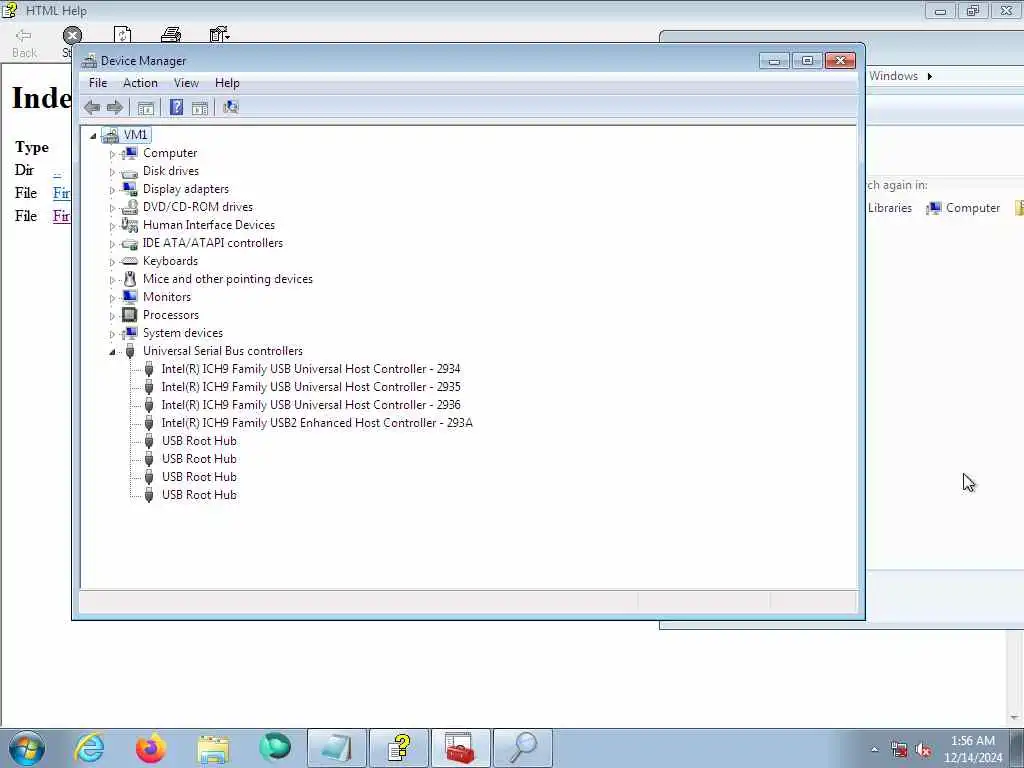This screenshot has width=1024, height=768.
Task: Expand the Disk drives category
Action: pyautogui.click(x=112, y=172)
